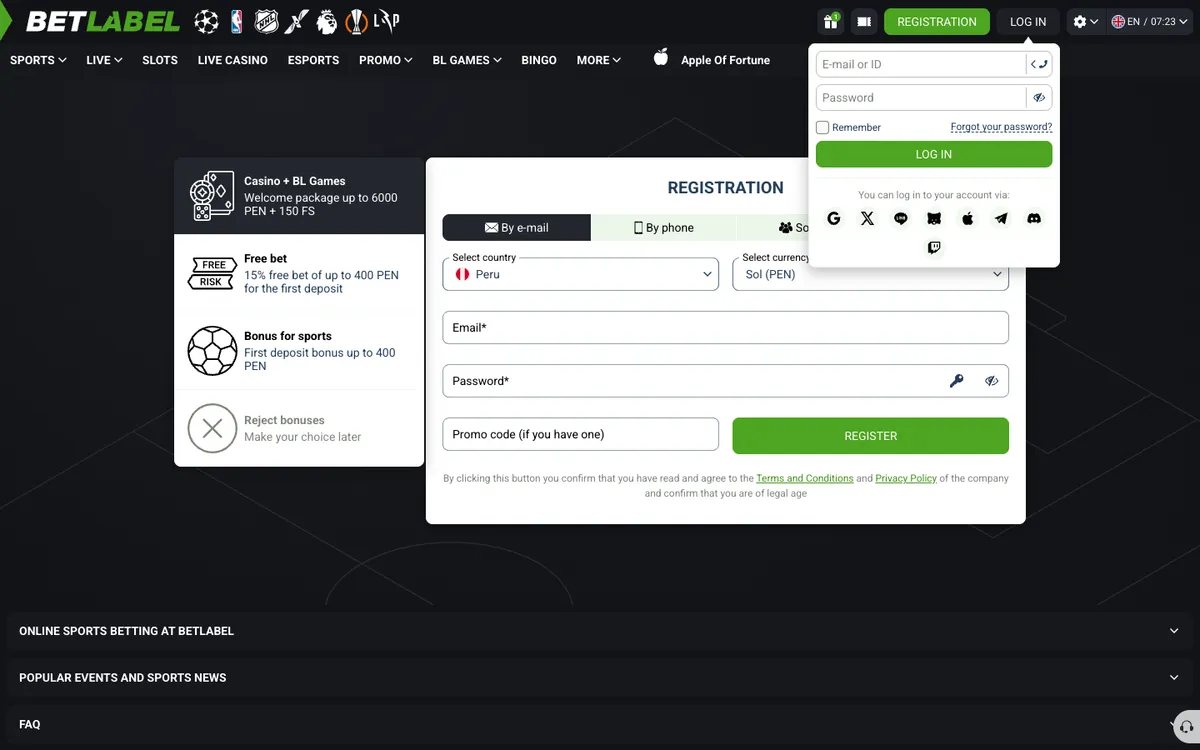
Task: Expand the Live menu
Action: point(104,60)
